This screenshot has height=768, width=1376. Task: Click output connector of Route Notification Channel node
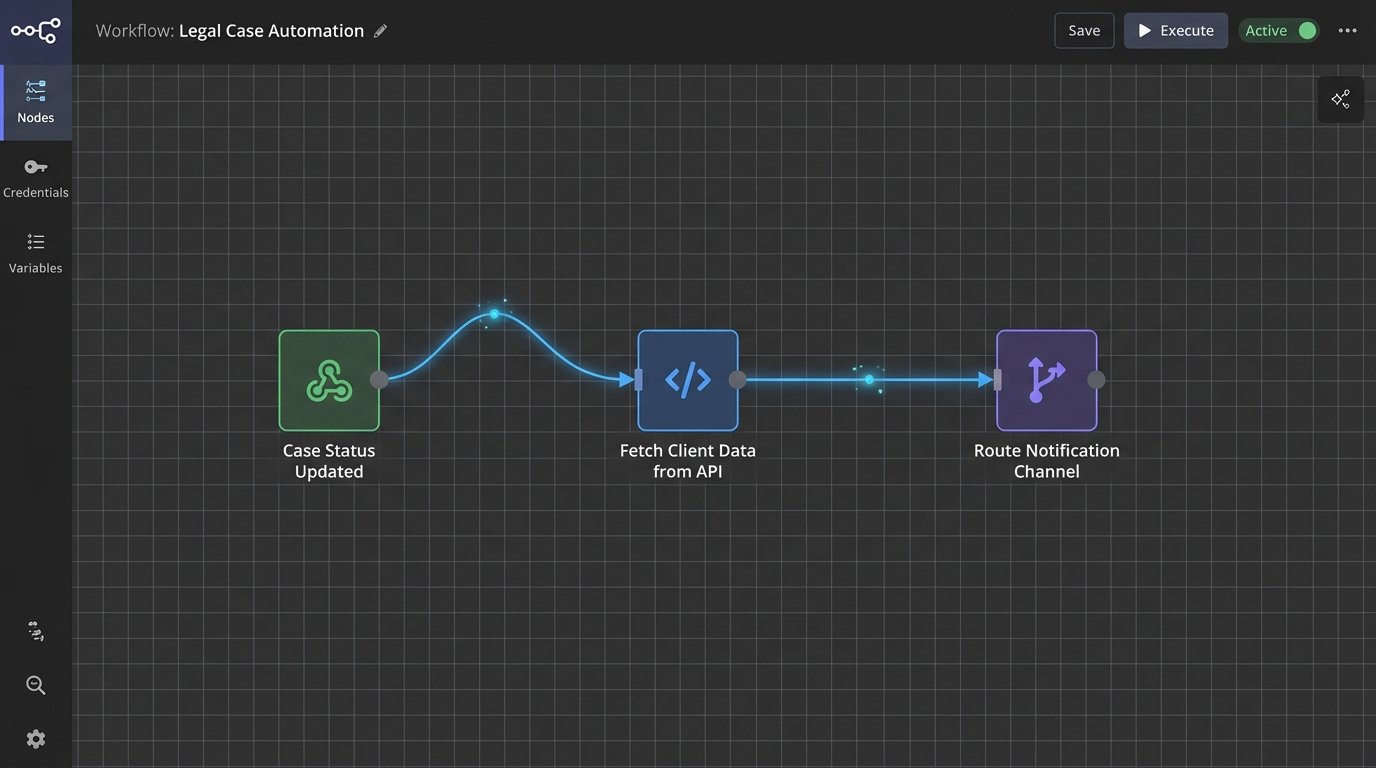coord(1096,379)
